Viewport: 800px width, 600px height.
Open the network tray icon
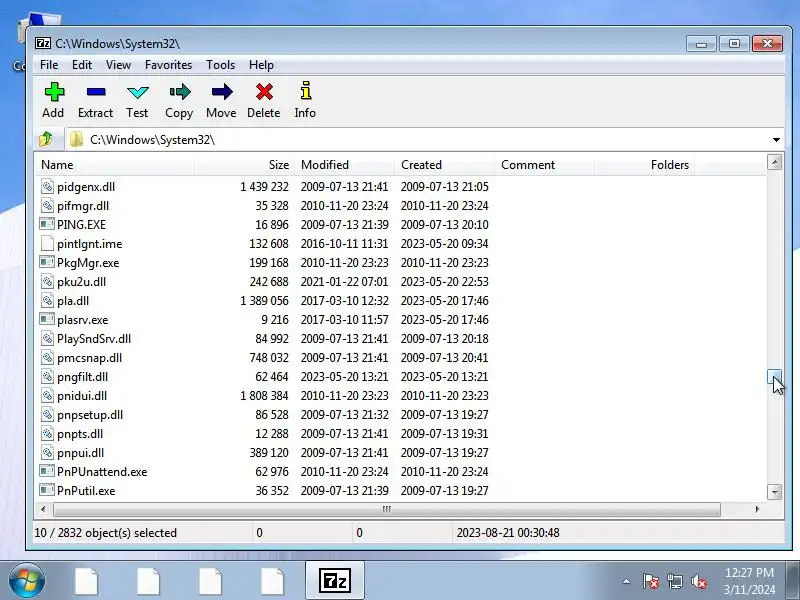coord(674,581)
